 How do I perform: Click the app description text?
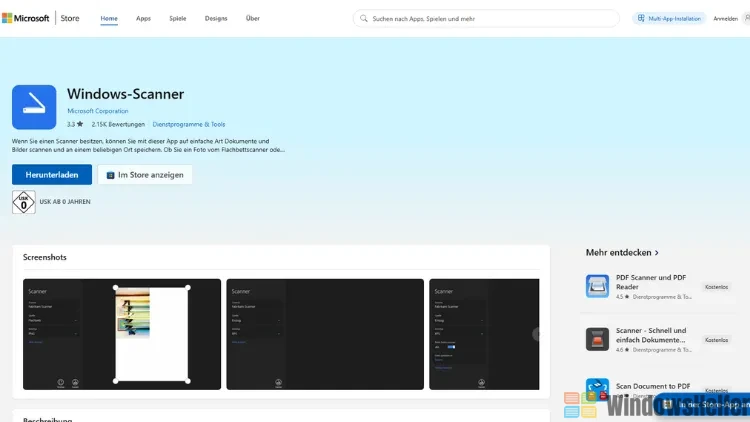148,145
